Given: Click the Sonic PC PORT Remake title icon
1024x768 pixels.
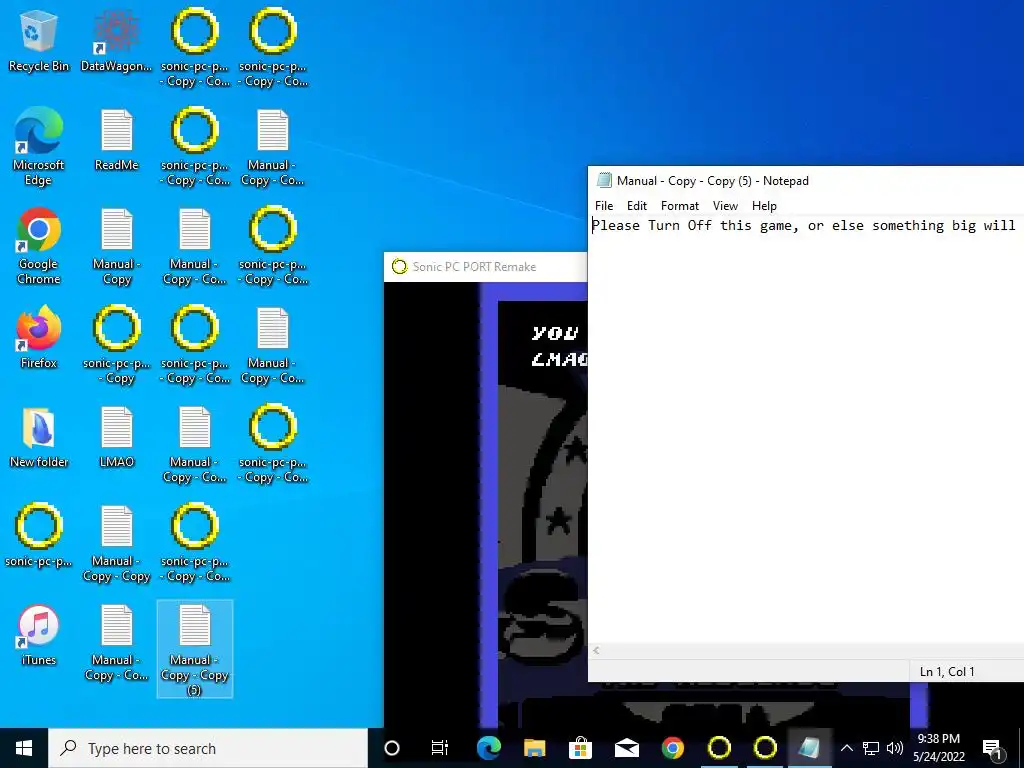Looking at the screenshot, I should (399, 266).
